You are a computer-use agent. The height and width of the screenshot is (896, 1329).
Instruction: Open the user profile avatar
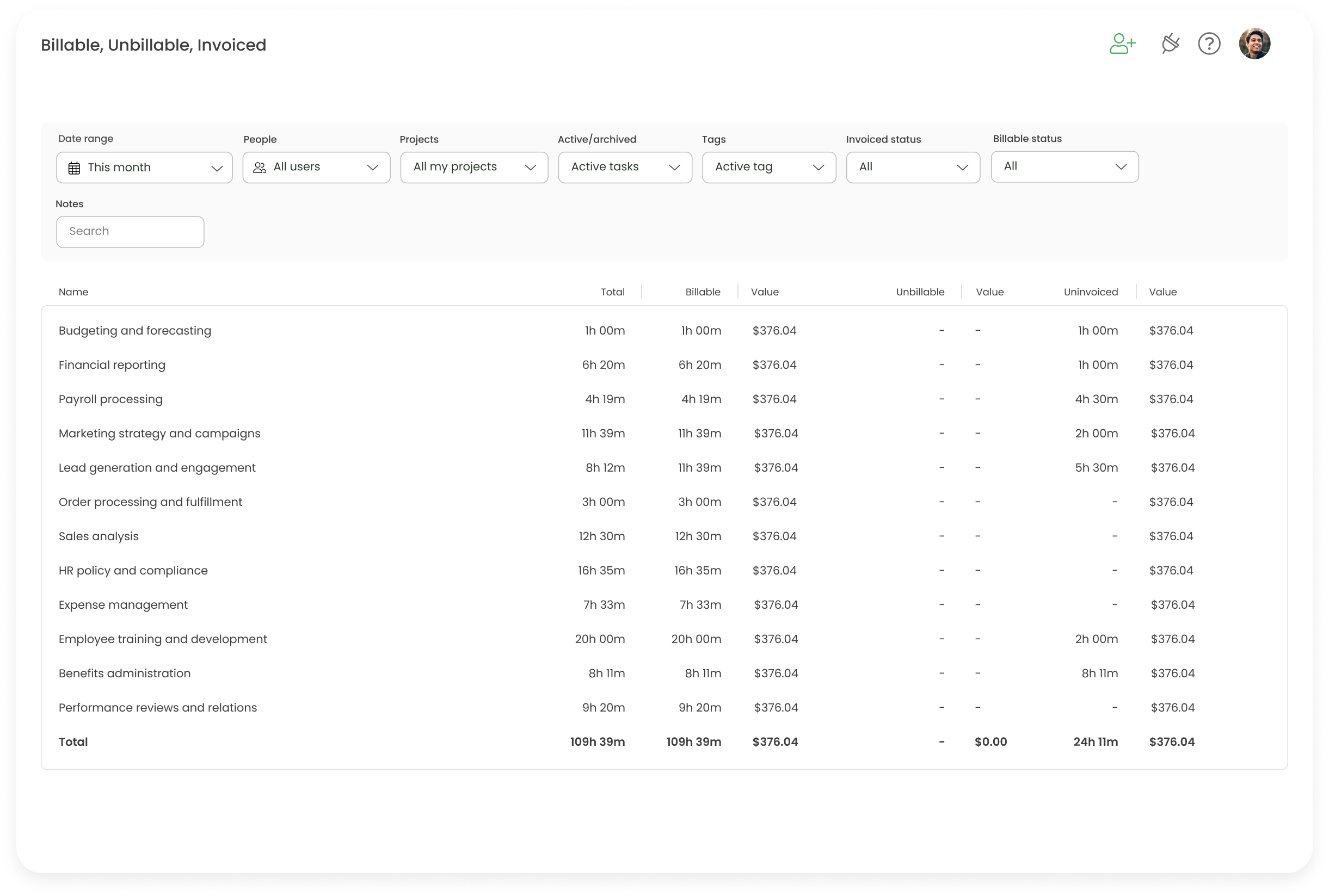point(1254,44)
